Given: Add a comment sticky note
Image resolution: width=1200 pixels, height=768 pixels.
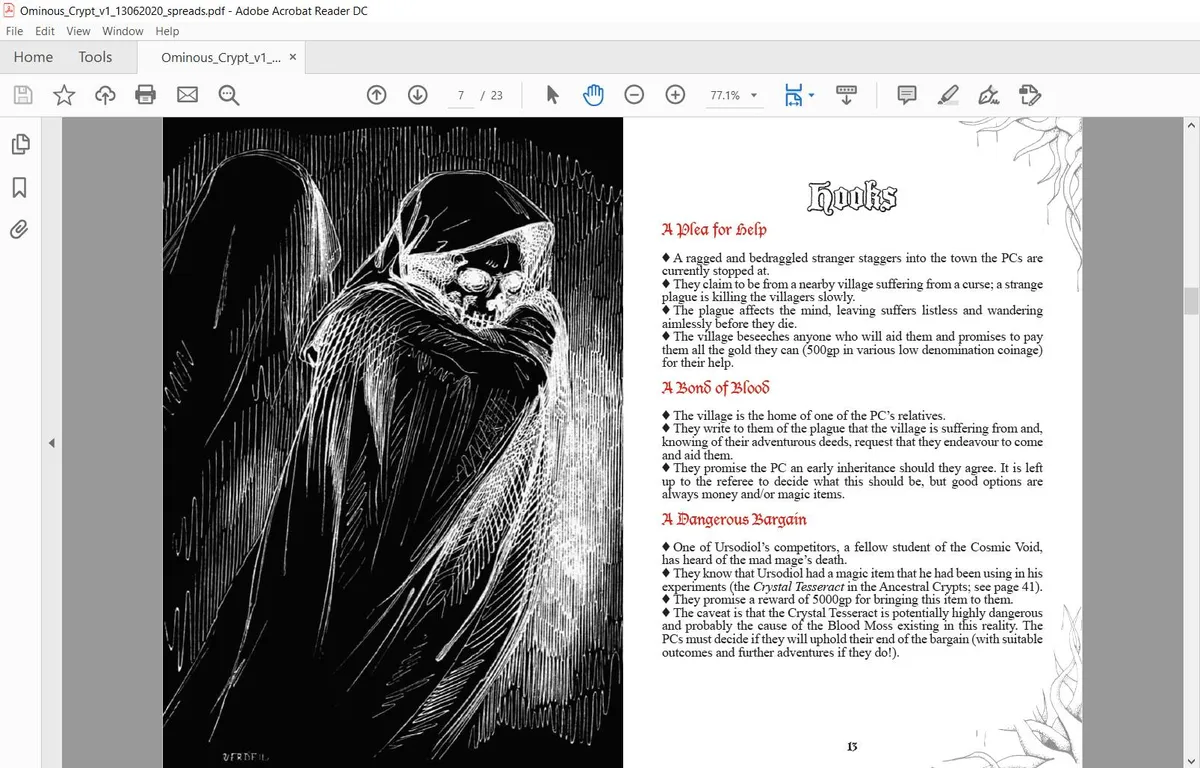Looking at the screenshot, I should (907, 95).
